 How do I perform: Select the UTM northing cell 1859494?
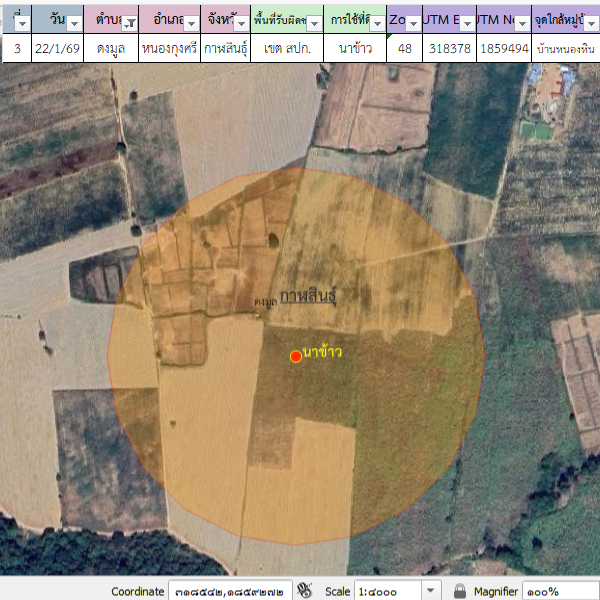[x=503, y=48]
